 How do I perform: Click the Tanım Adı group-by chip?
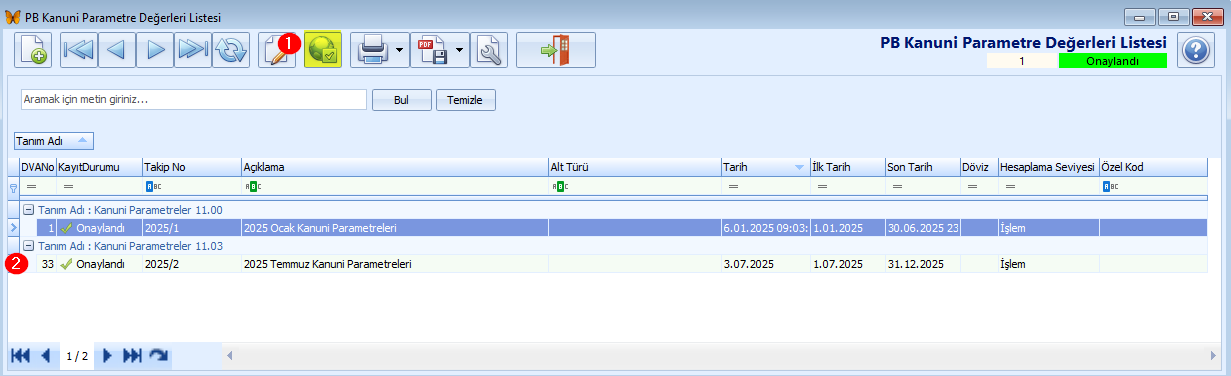click(x=54, y=141)
